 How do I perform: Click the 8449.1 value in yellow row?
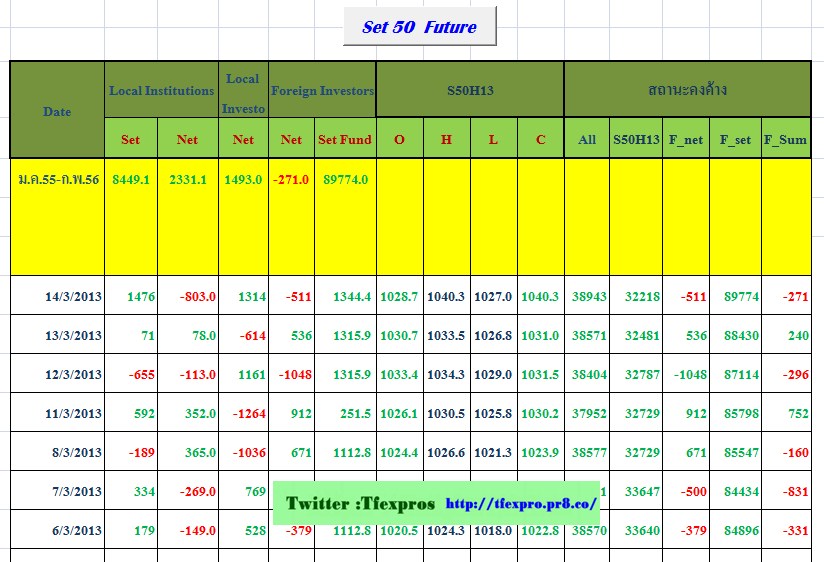click(130, 180)
